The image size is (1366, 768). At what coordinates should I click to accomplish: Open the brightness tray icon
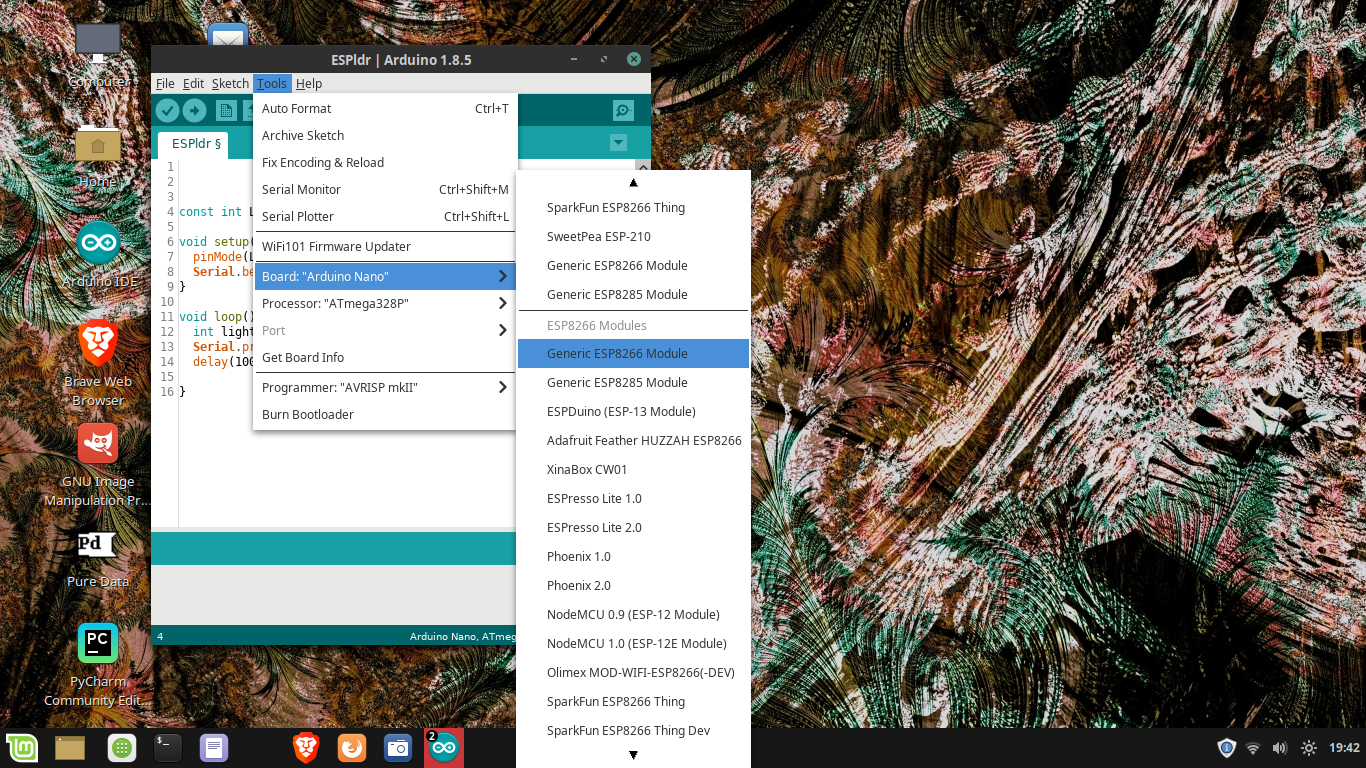tap(1308, 747)
